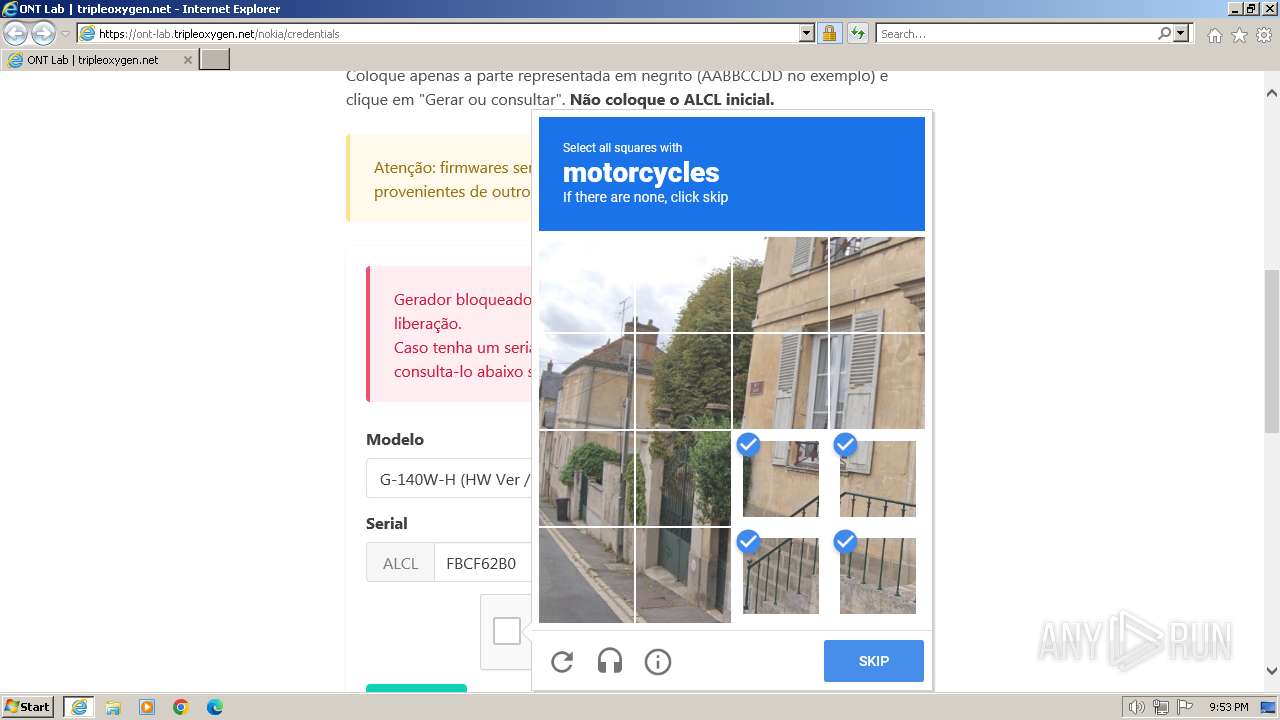The width and height of the screenshot is (1280, 720).
Task: Click the green button below captcha
Action: tap(416, 688)
